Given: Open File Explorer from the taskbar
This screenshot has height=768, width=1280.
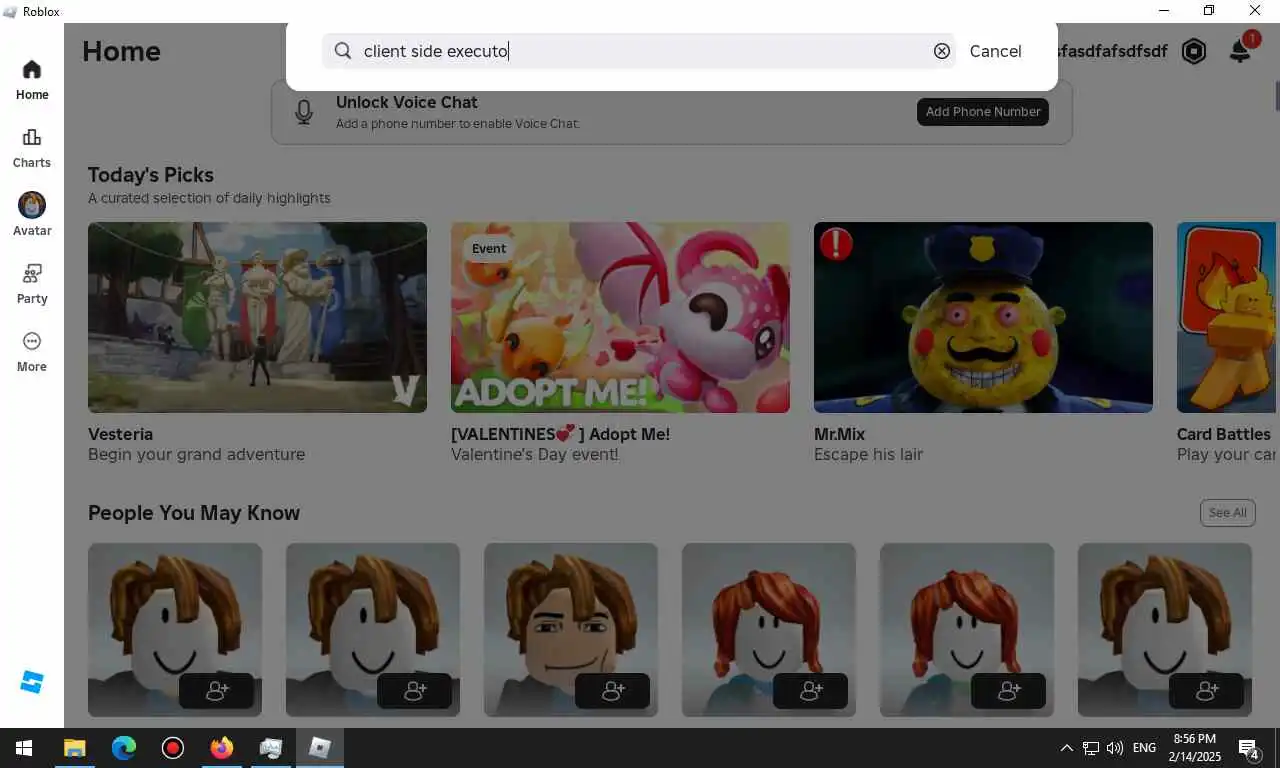Looking at the screenshot, I should pyautogui.click(x=74, y=748).
